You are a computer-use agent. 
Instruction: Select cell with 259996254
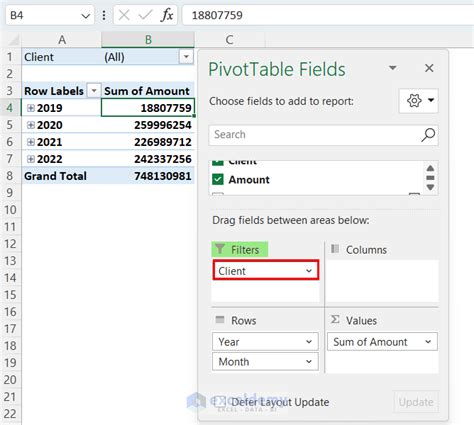(148, 125)
